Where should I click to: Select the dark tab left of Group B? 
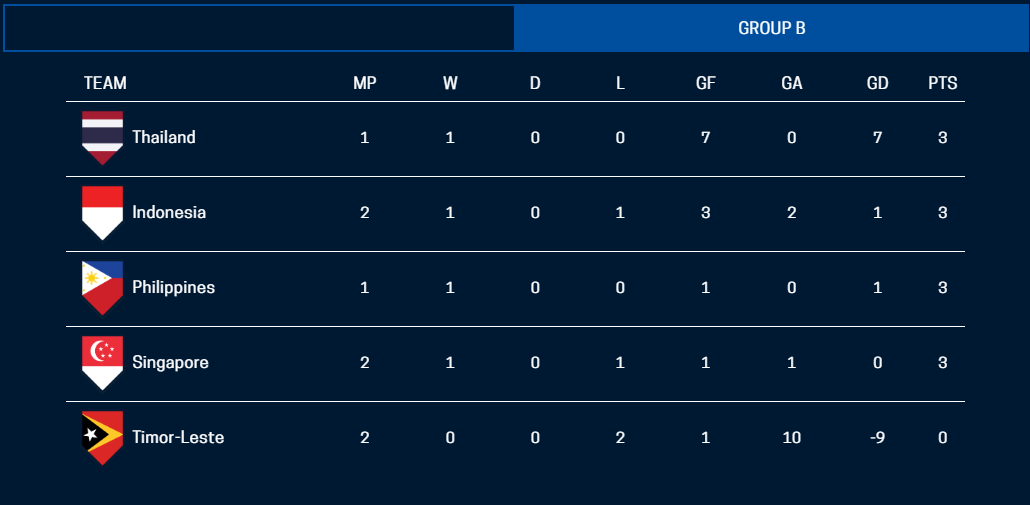click(x=259, y=28)
